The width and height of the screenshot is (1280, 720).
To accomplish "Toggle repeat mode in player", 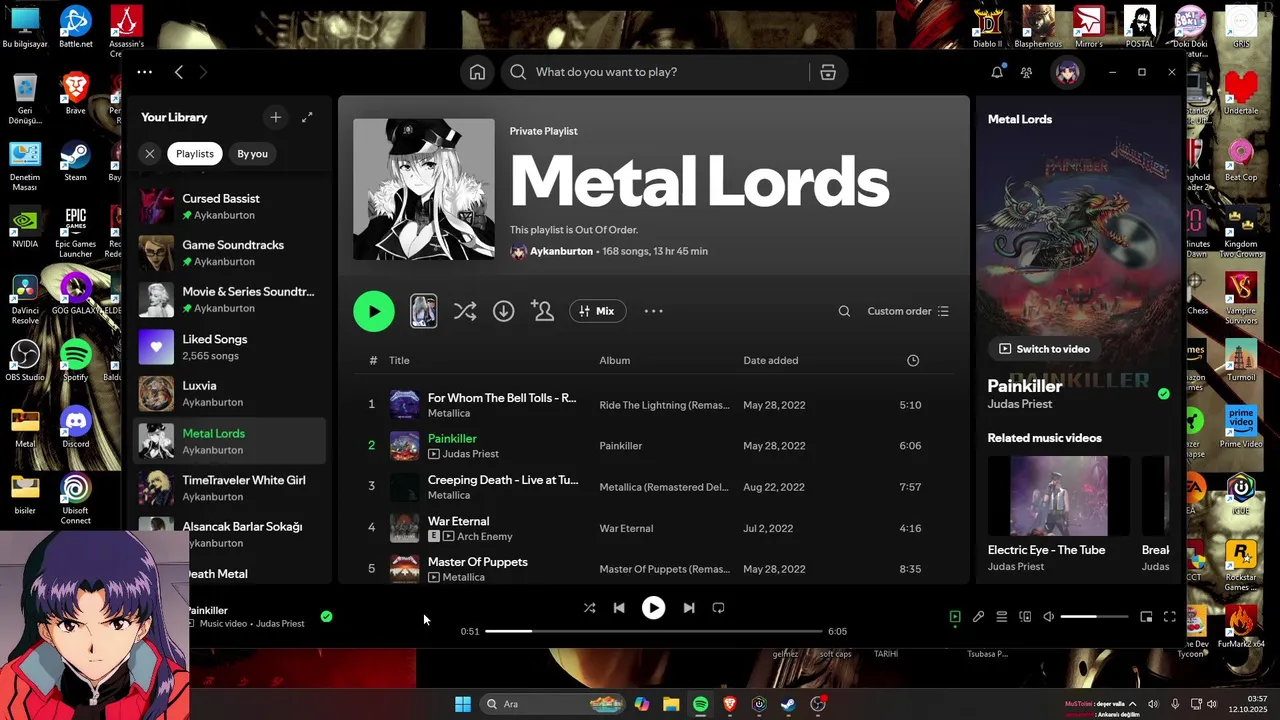I will [x=718, y=608].
